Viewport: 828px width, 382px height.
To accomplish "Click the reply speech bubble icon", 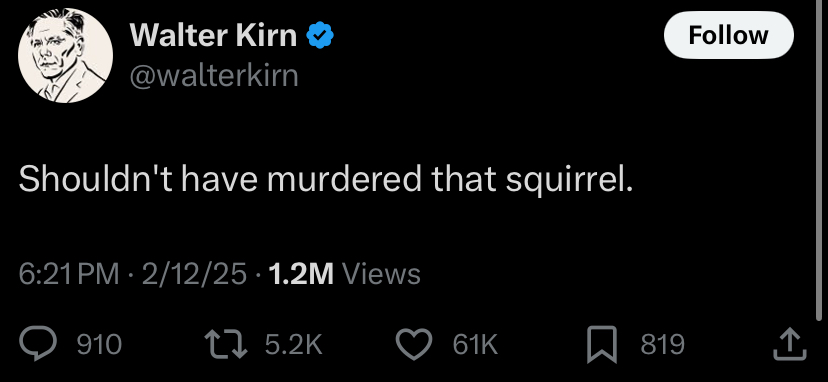I will (x=37, y=344).
